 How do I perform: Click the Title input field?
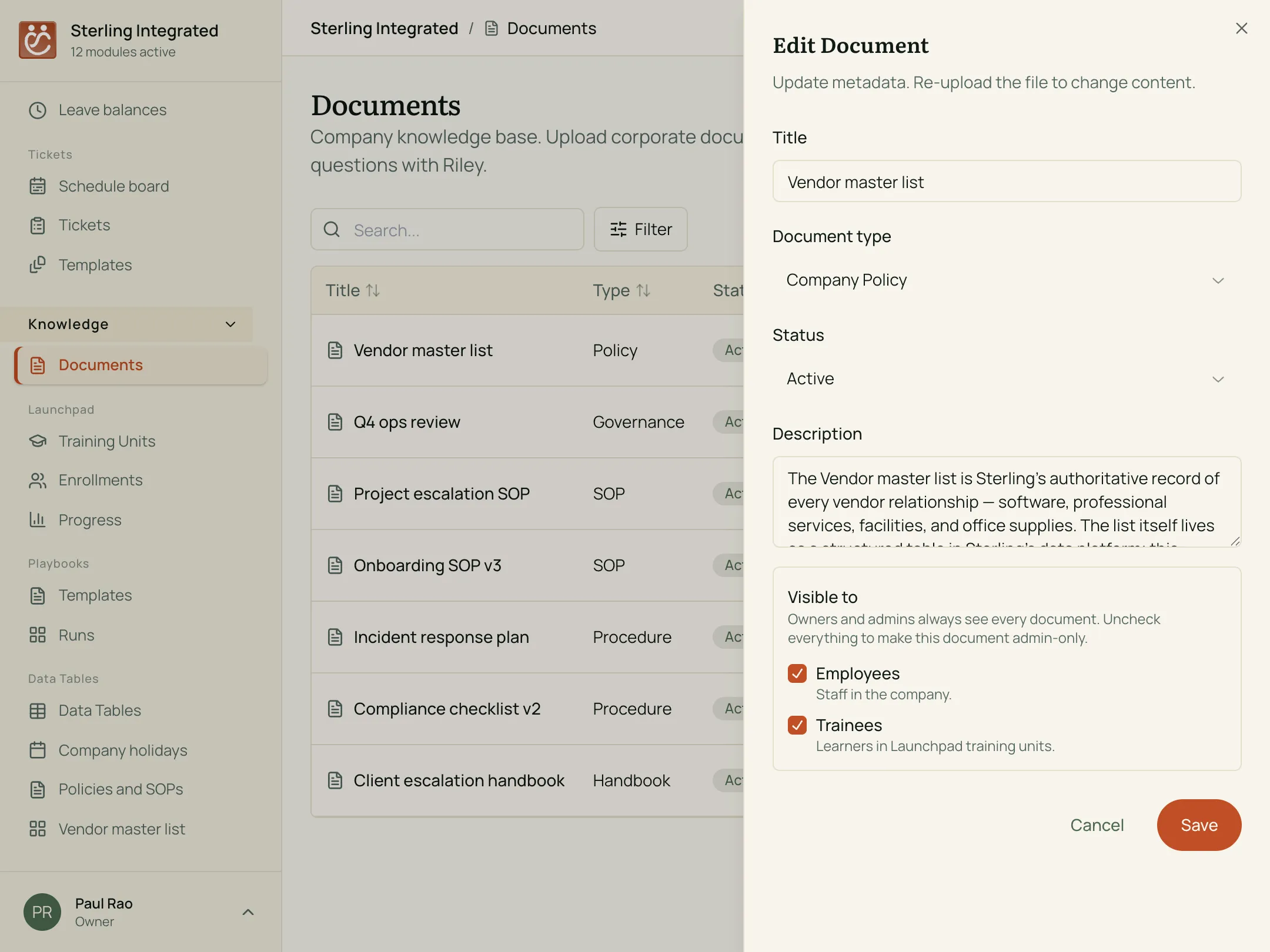pos(1007,182)
